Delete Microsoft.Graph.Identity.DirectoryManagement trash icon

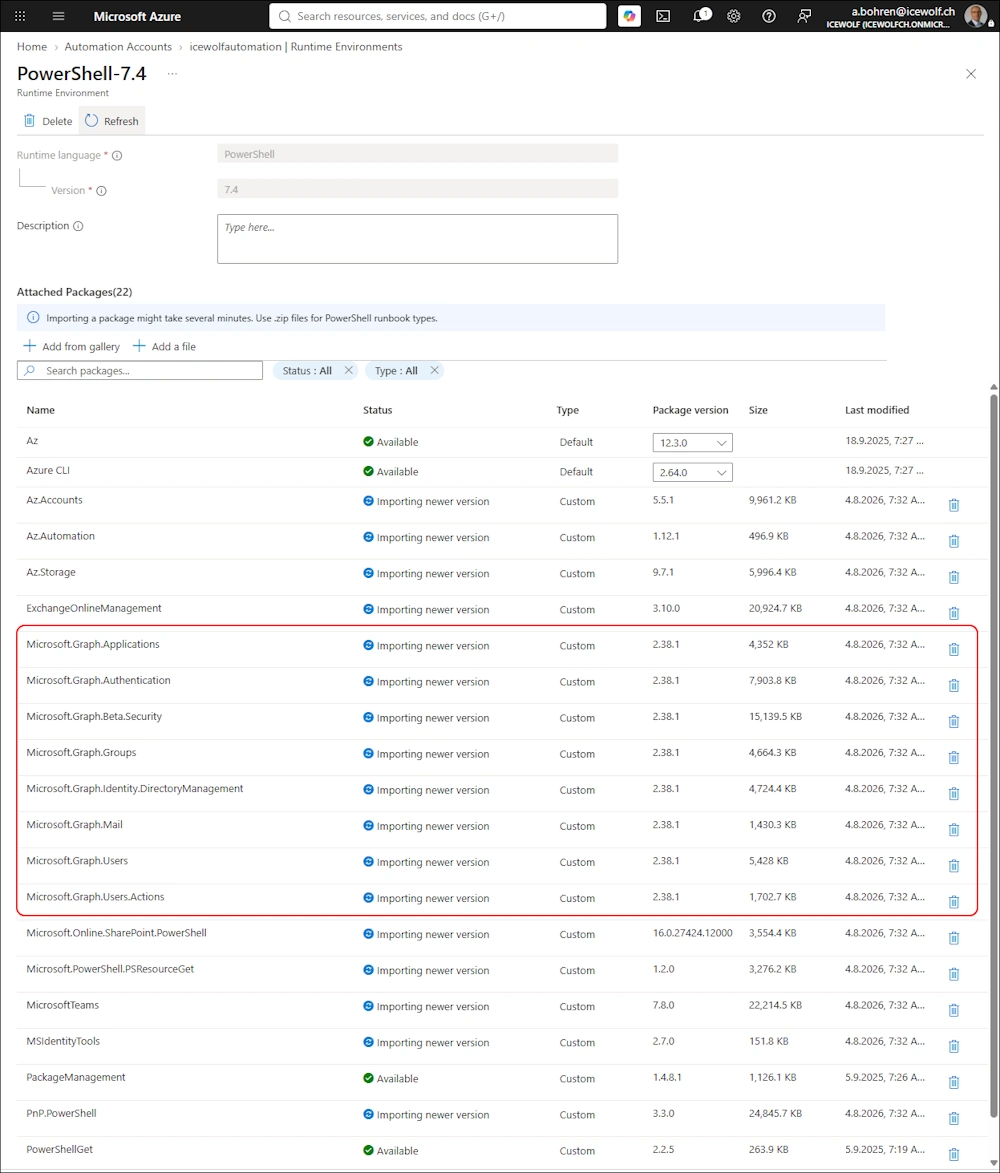[954, 793]
